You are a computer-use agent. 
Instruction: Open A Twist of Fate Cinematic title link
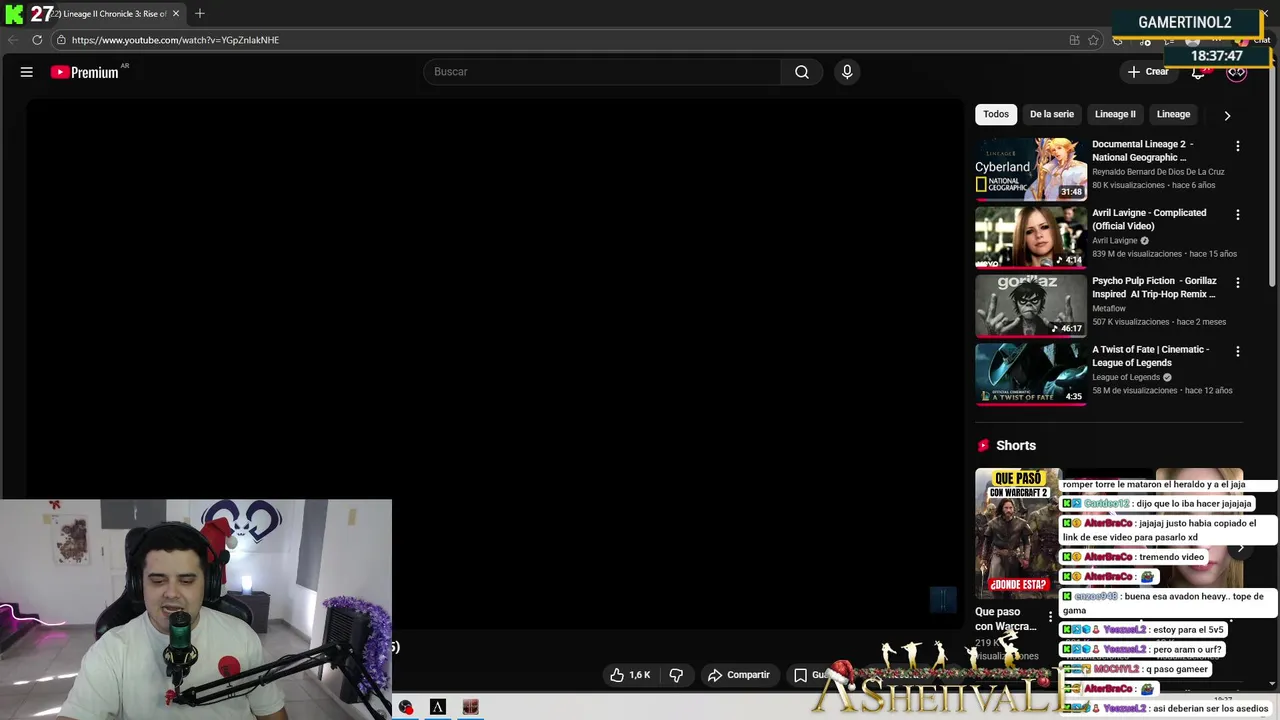(x=1151, y=356)
